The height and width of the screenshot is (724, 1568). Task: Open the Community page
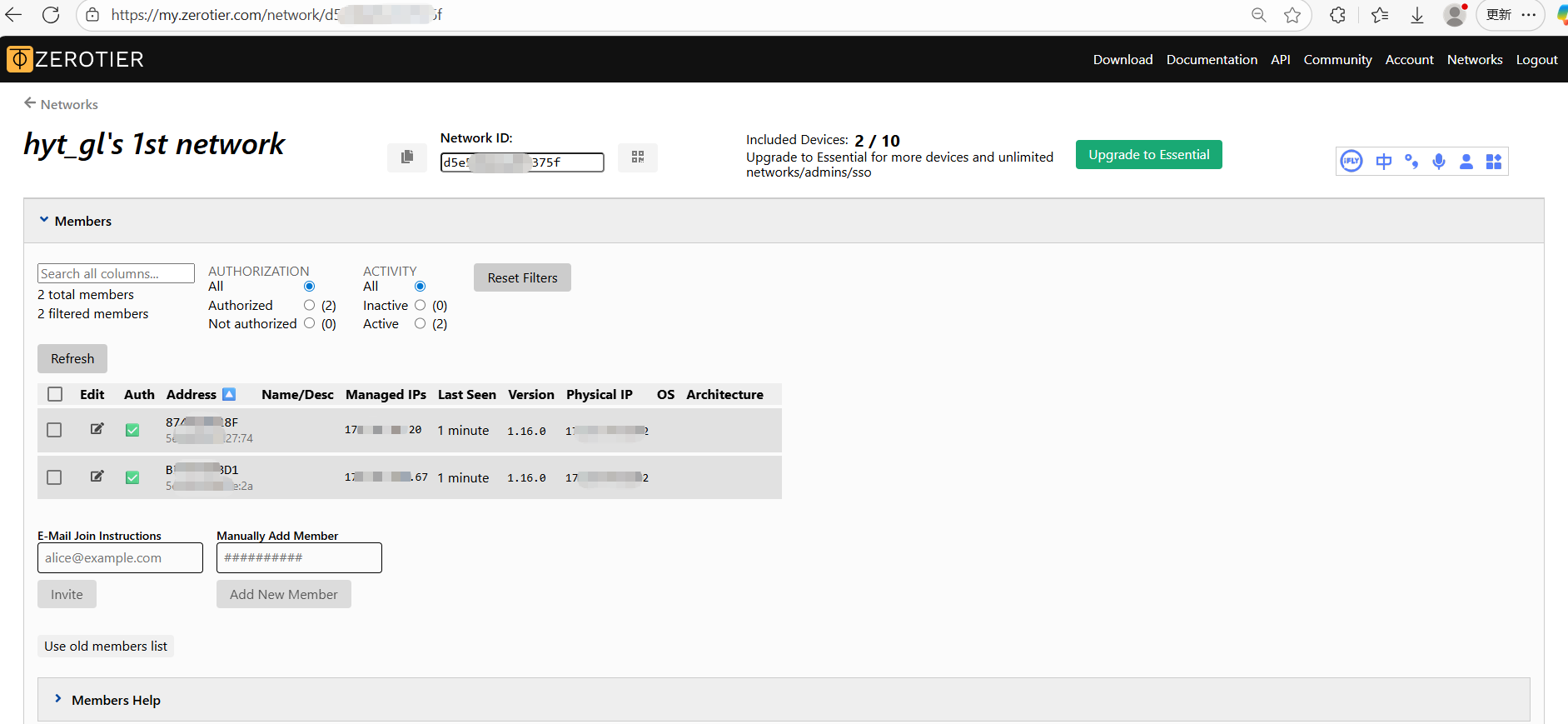1337,60
